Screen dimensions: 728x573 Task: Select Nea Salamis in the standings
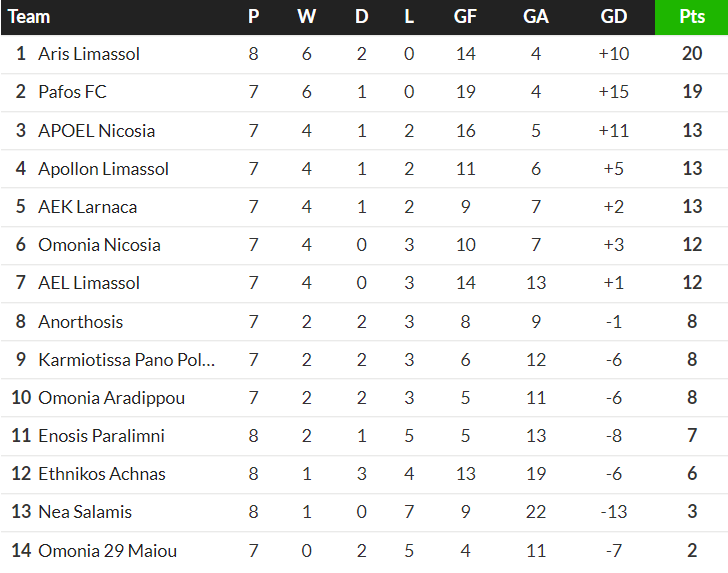(x=85, y=512)
